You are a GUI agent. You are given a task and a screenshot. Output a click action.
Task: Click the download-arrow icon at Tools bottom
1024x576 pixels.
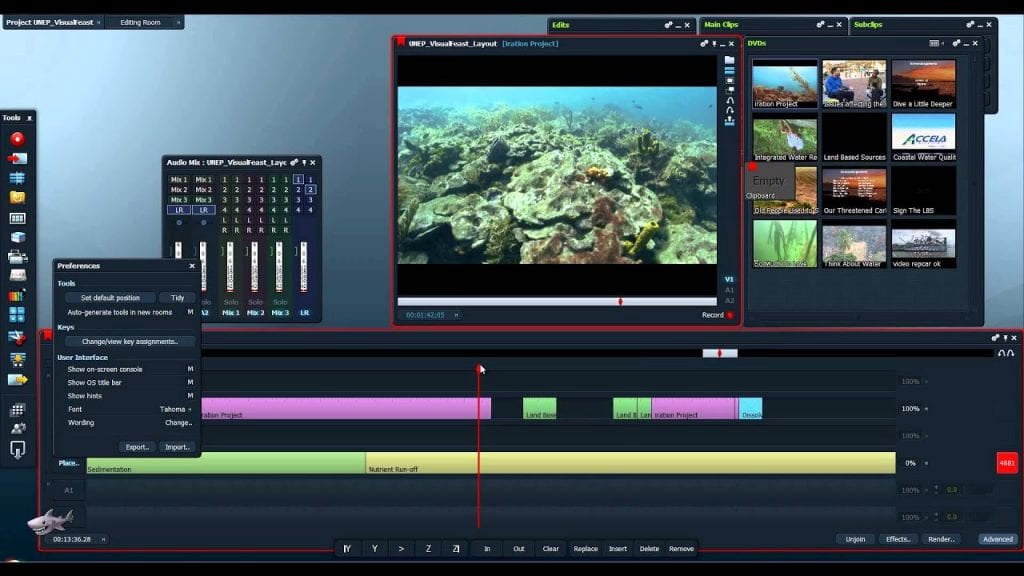pos(18,449)
